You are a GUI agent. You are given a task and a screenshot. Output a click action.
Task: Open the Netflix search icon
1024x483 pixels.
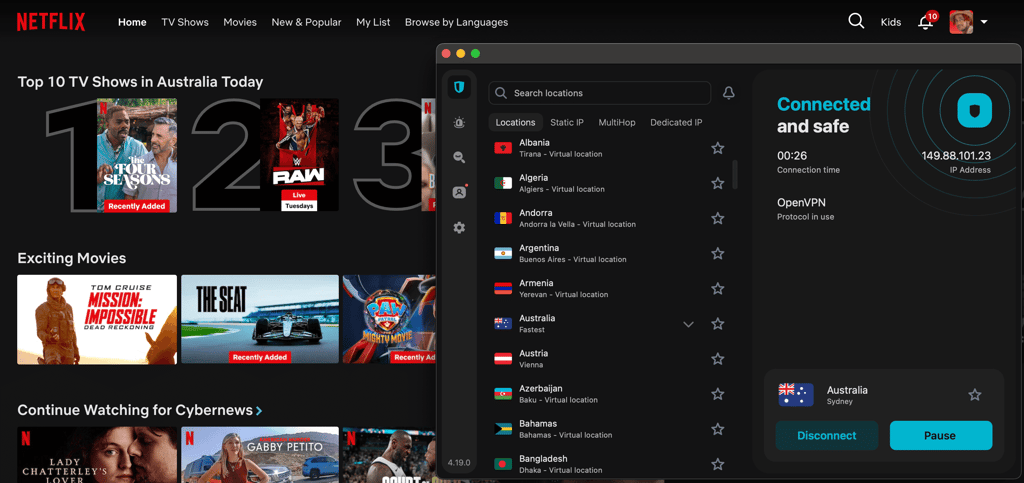[856, 21]
